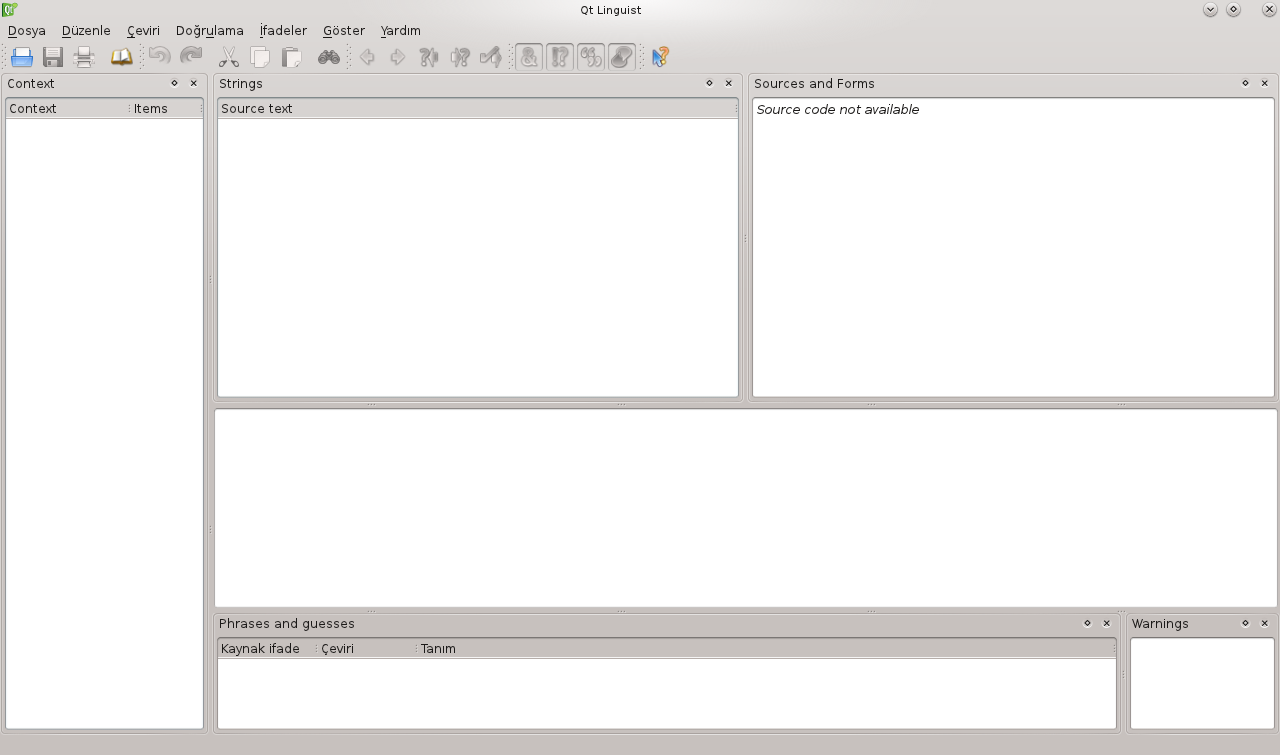Screen dimensions: 1280x755
Task: Click the Source text column header
Action: click(478, 108)
